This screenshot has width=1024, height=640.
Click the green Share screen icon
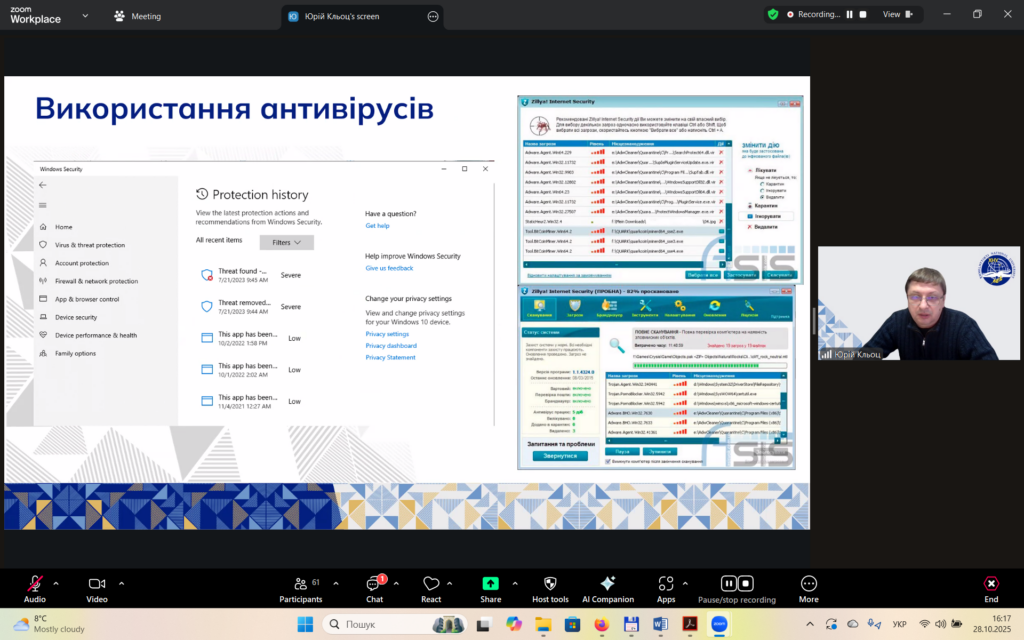pos(490,584)
